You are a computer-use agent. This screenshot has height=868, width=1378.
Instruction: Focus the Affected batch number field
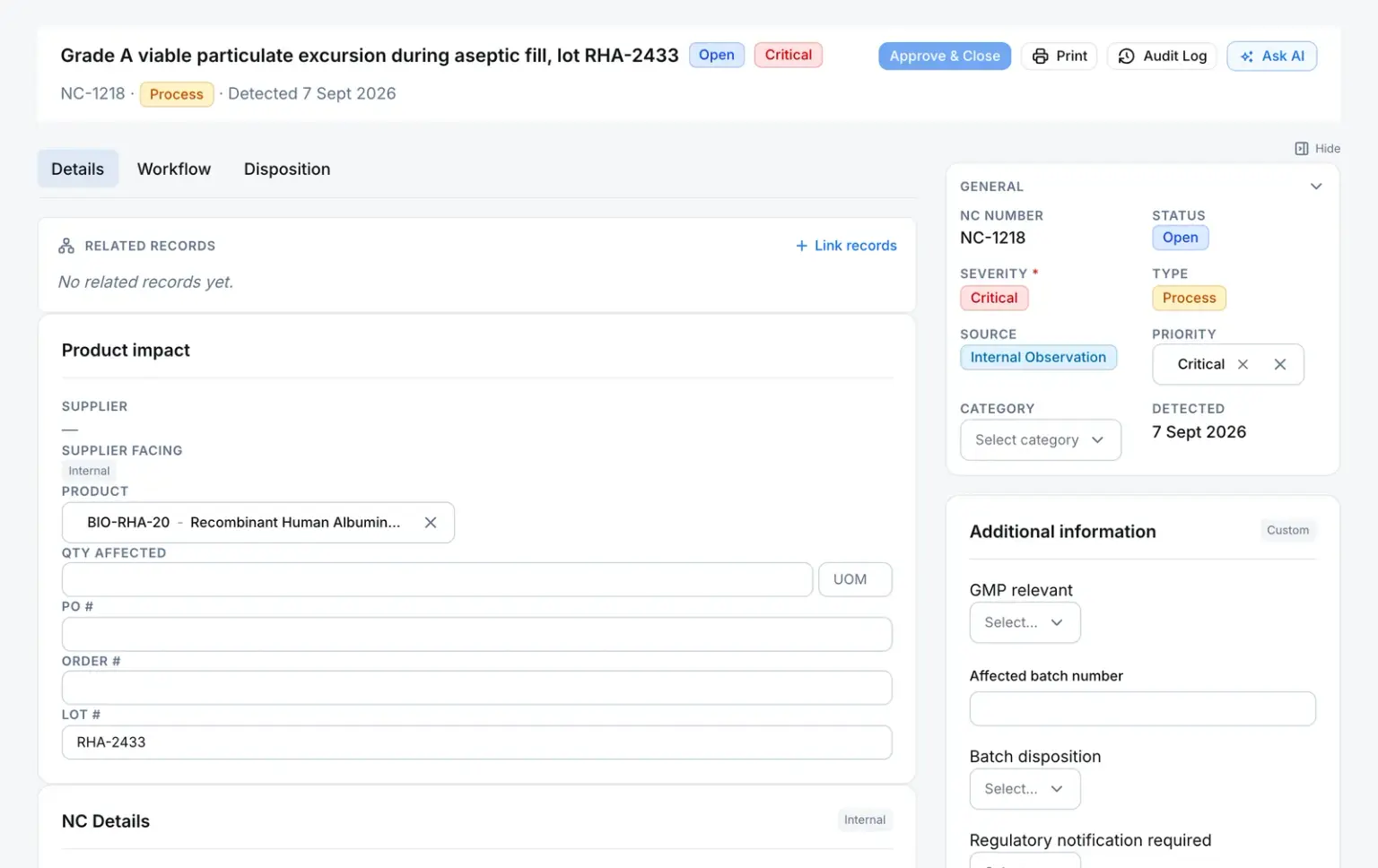(1142, 708)
